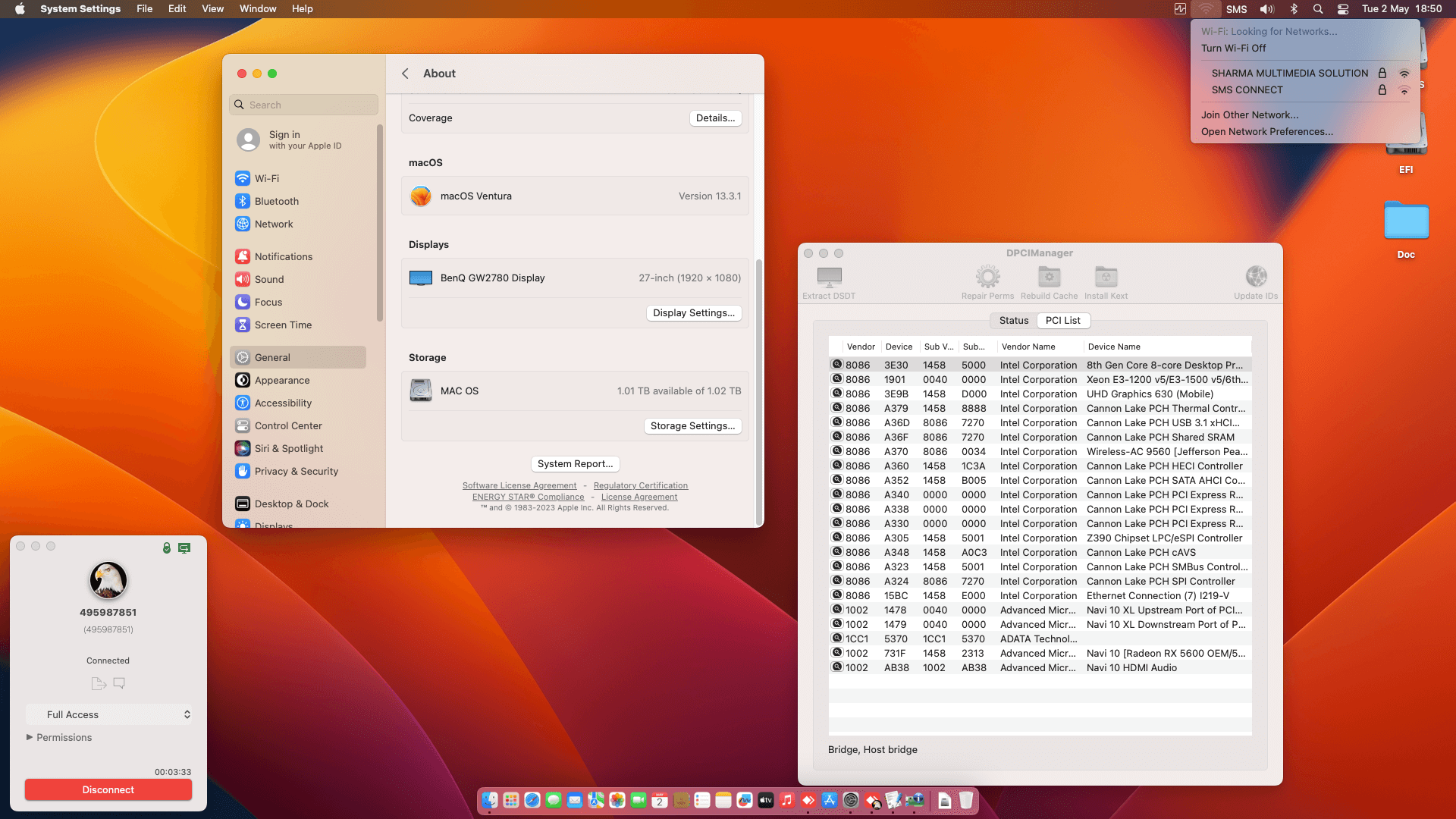
Task: Click Extract DSDT icon in DPCIManager
Action: pyautogui.click(x=829, y=277)
